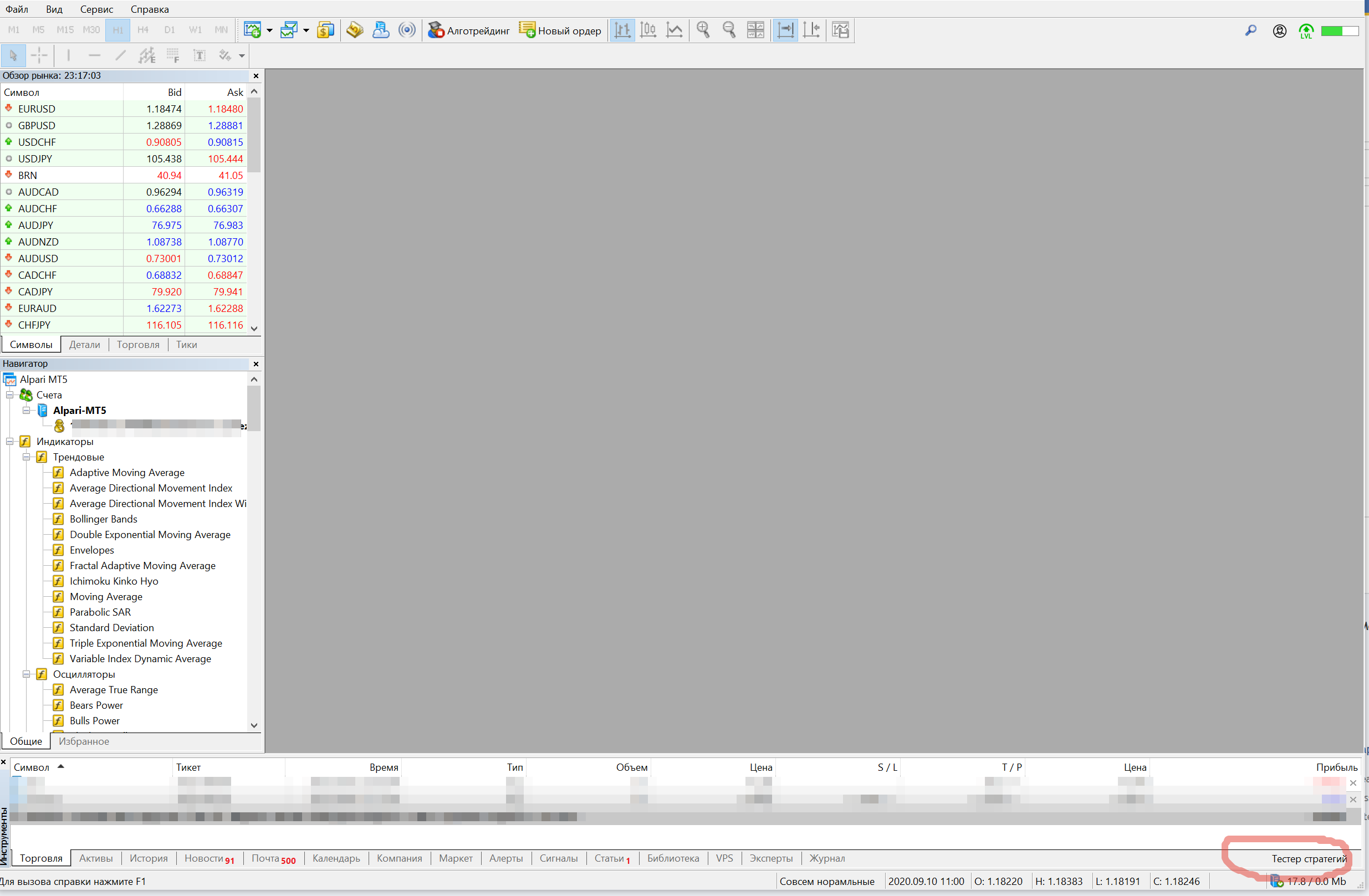Viewport: 1369px width, 896px height.
Task: Open the user account profile icon
Action: click(x=1279, y=31)
